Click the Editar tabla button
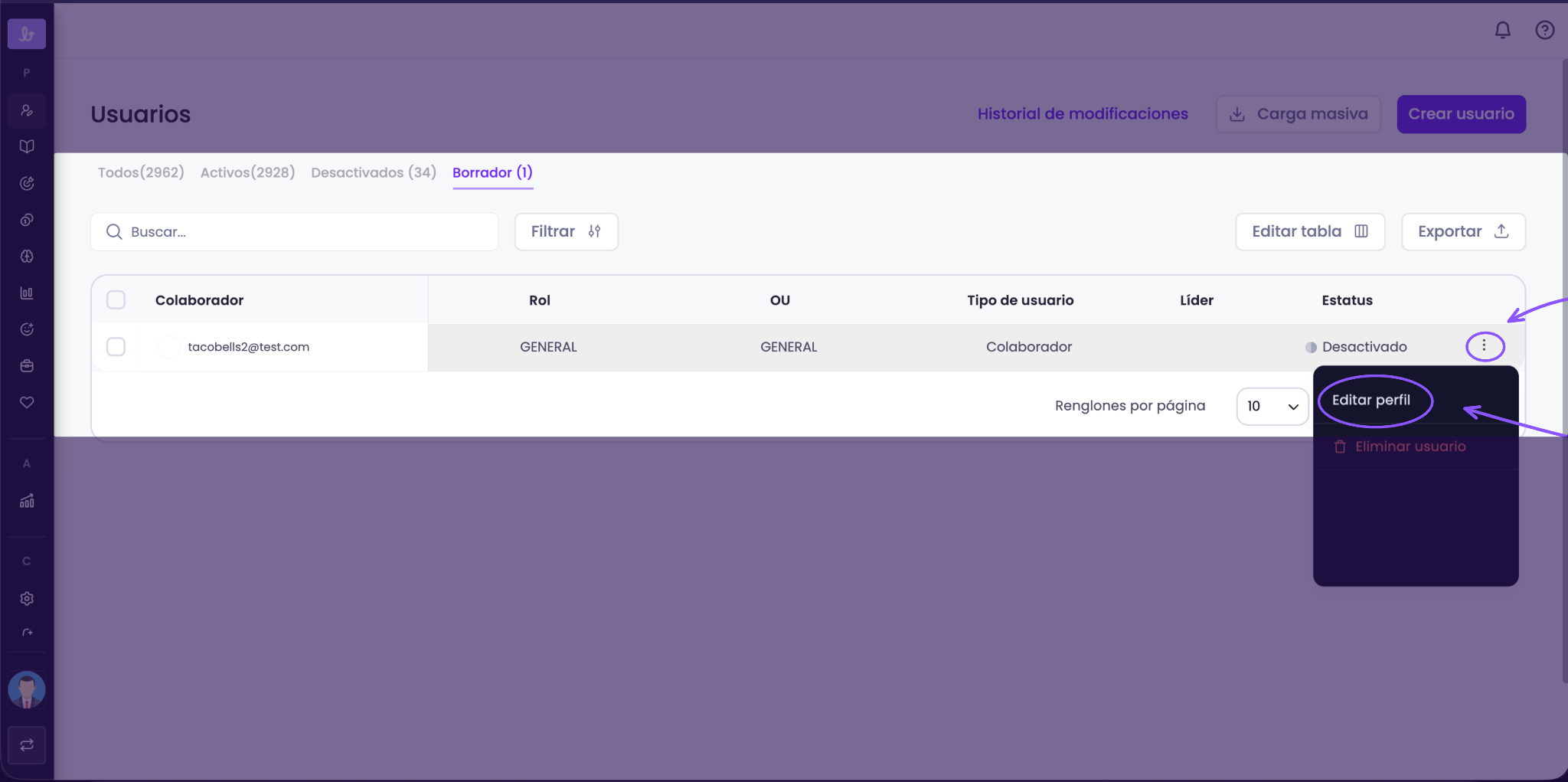 click(x=1310, y=231)
